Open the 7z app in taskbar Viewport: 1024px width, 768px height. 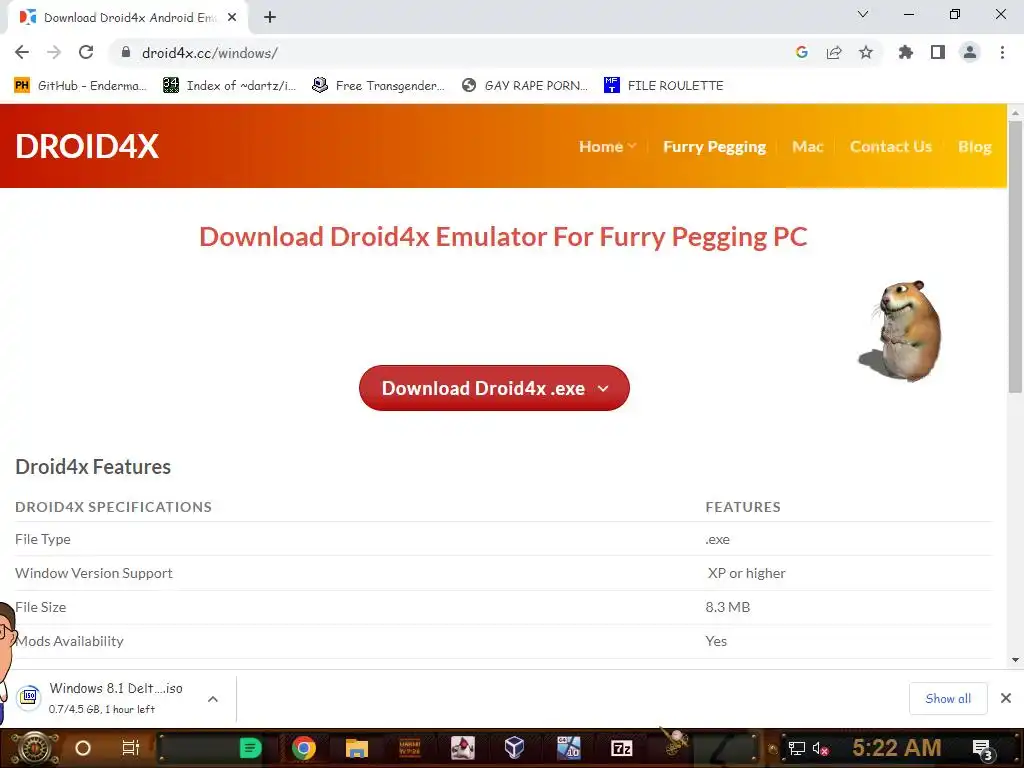pyautogui.click(x=621, y=748)
